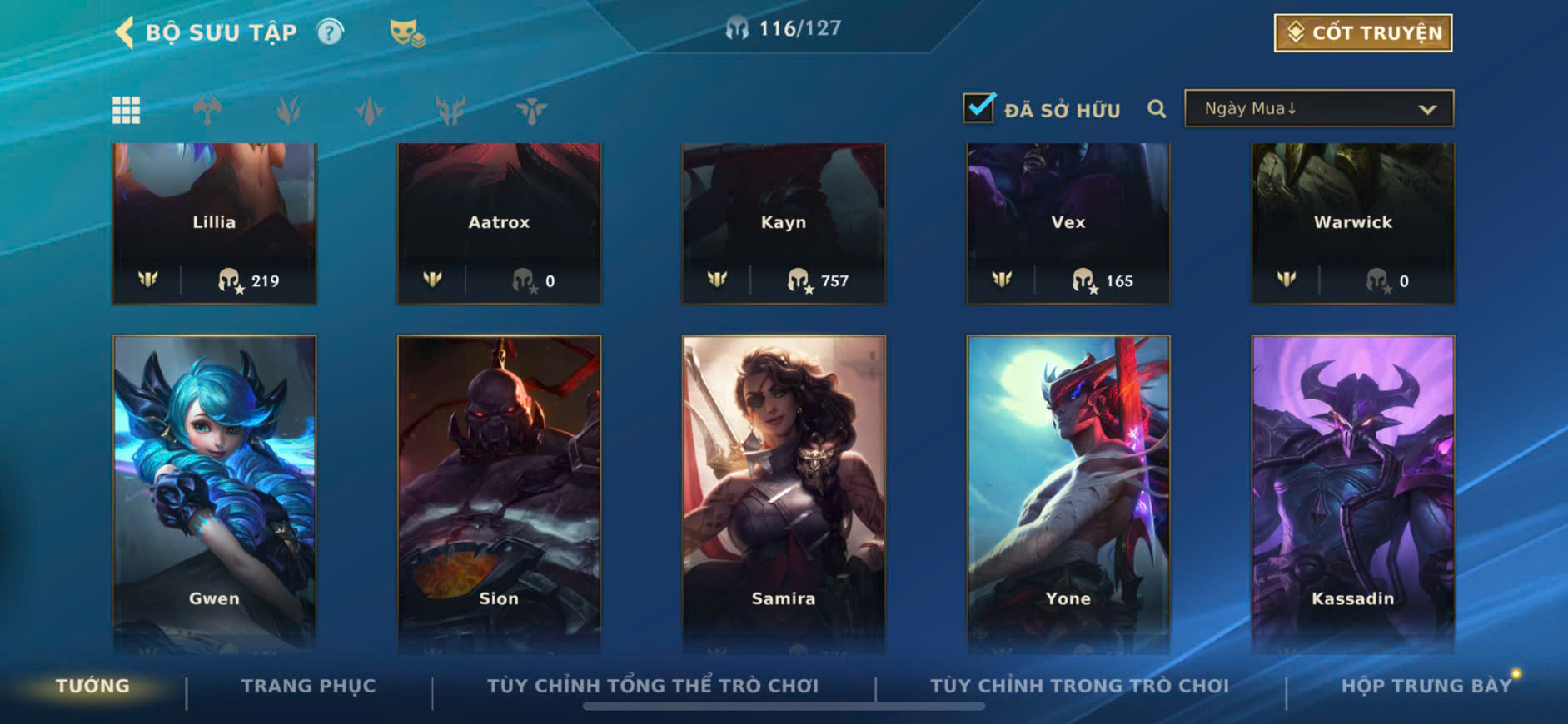The height and width of the screenshot is (724, 1568).
Task: Open Tùy Chỉnh Trong Trò Chơi tab
Action: [x=1079, y=686]
